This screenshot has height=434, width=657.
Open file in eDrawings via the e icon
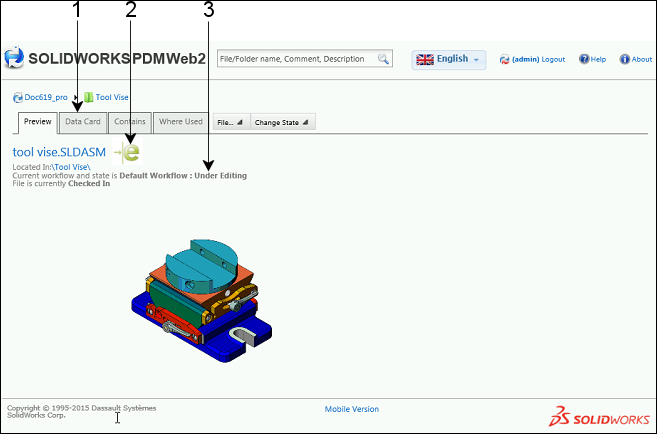tap(128, 152)
